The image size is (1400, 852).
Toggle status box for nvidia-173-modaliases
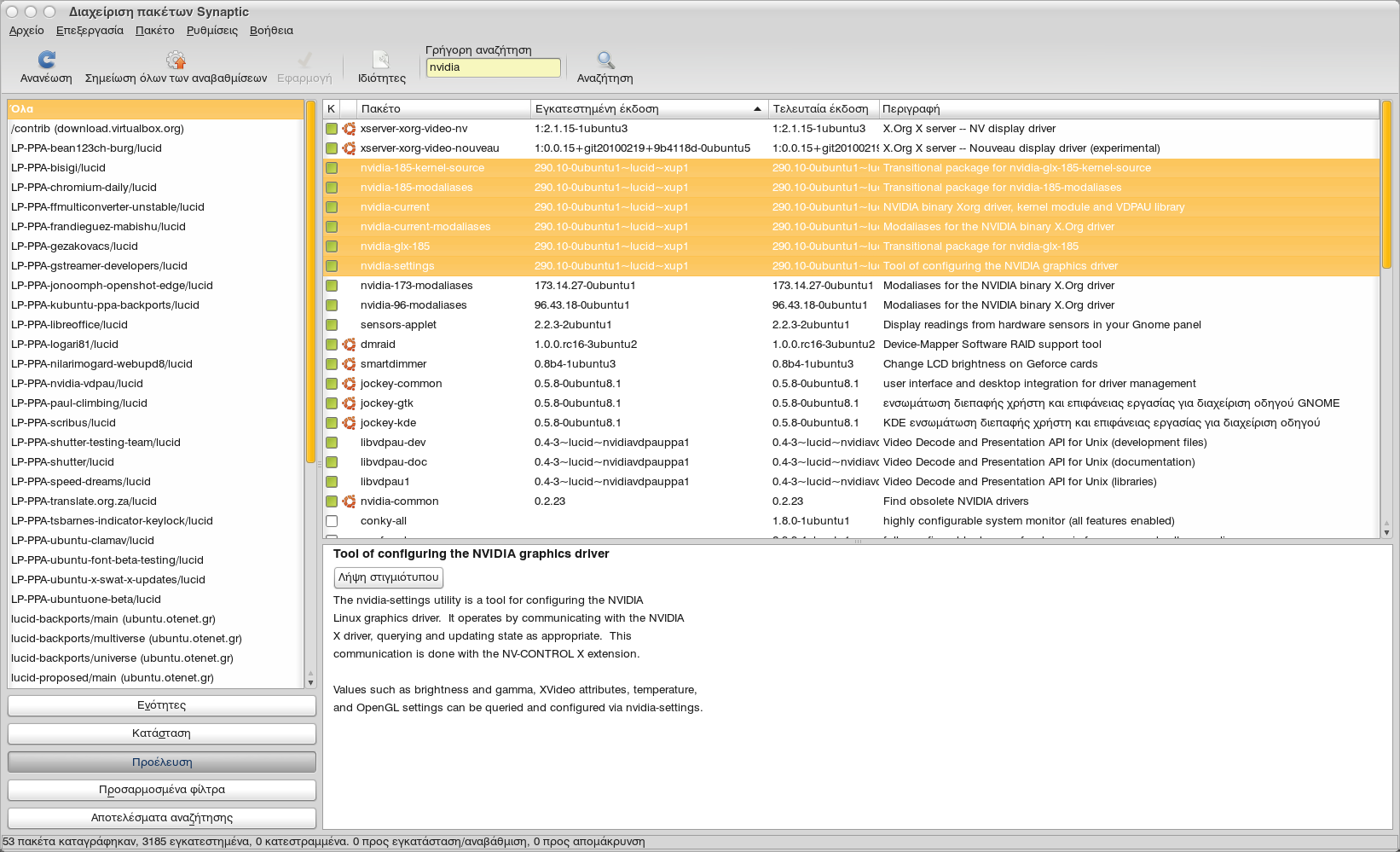click(332, 286)
